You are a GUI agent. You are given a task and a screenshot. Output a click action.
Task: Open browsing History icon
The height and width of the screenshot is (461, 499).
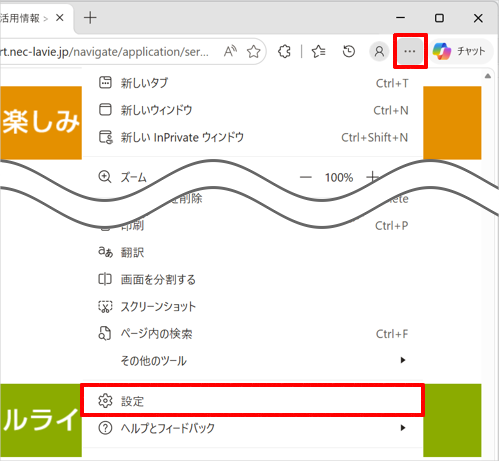click(349, 51)
